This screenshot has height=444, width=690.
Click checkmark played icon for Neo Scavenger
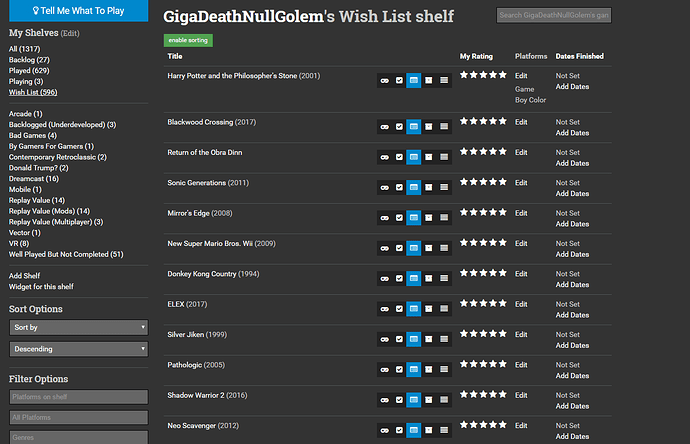(x=399, y=430)
